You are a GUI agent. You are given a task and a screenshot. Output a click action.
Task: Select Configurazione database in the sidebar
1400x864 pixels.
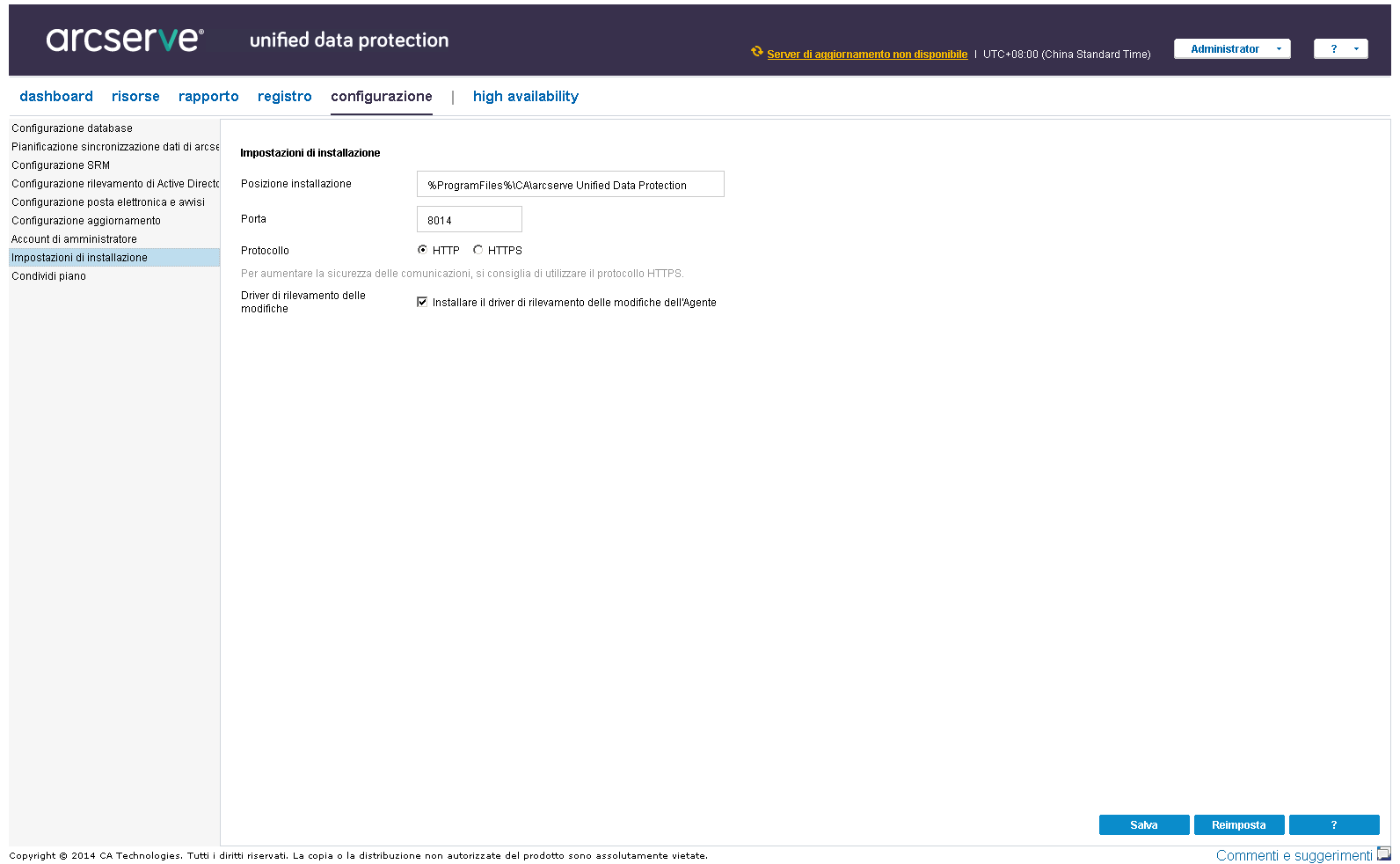pos(72,128)
